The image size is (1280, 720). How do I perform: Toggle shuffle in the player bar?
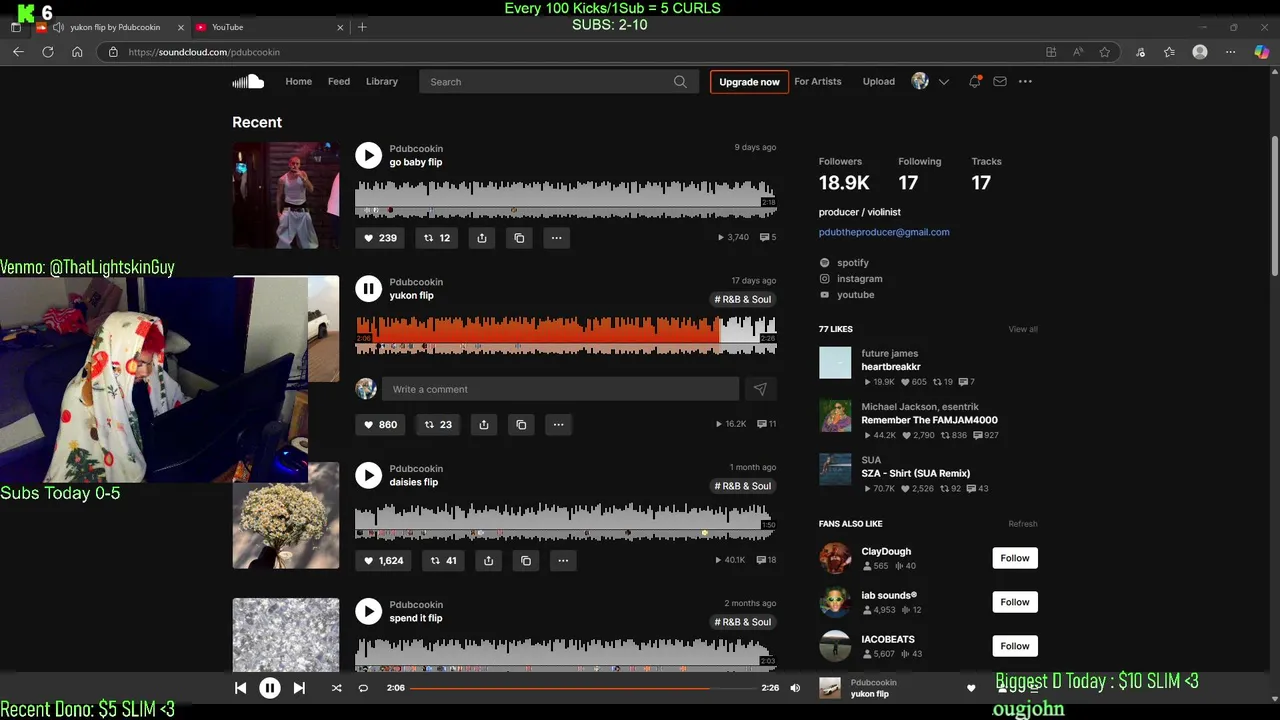[x=336, y=688]
